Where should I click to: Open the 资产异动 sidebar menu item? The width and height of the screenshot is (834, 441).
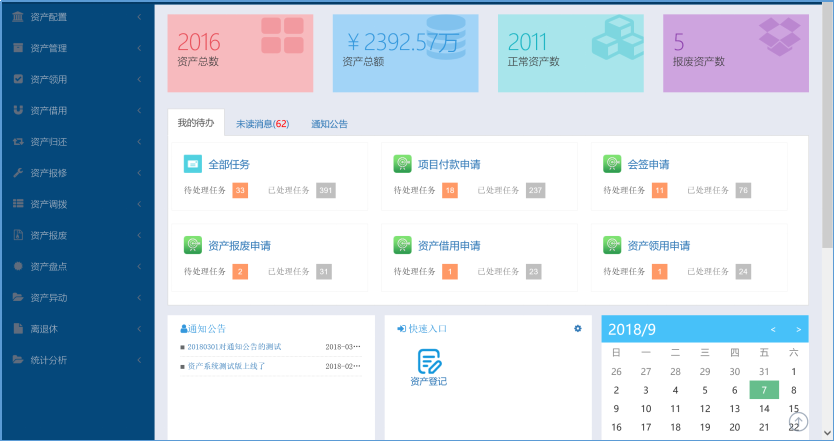(77, 297)
